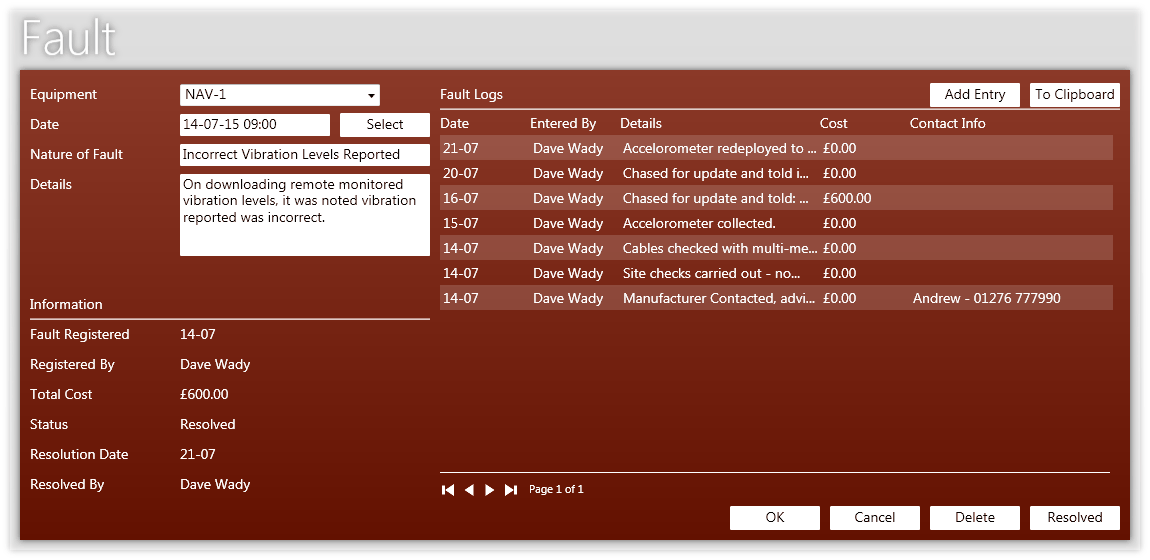Image resolution: width=1150 pixels, height=560 pixels.
Task: Go to first page of fault logs
Action: pyautogui.click(x=448, y=490)
